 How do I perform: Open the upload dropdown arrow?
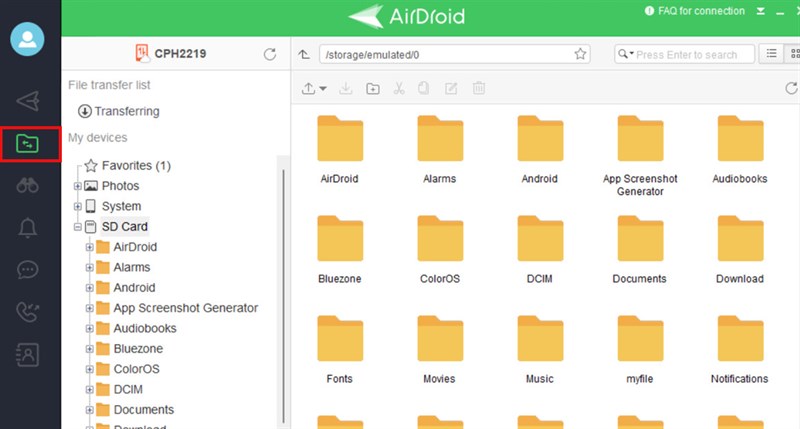click(324, 89)
